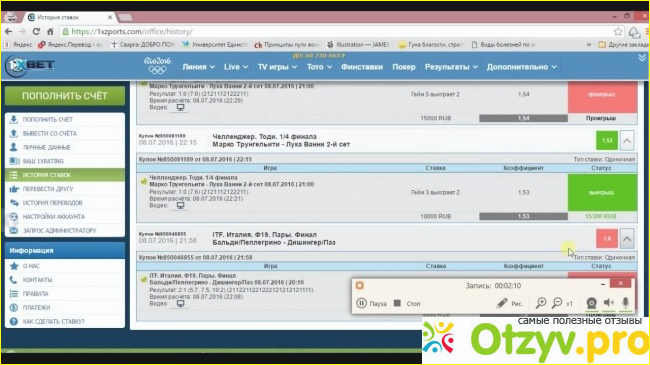The width and height of the screenshot is (650, 365).
Task: Open the Rio 2016 Olympics icon
Action: pos(157,66)
